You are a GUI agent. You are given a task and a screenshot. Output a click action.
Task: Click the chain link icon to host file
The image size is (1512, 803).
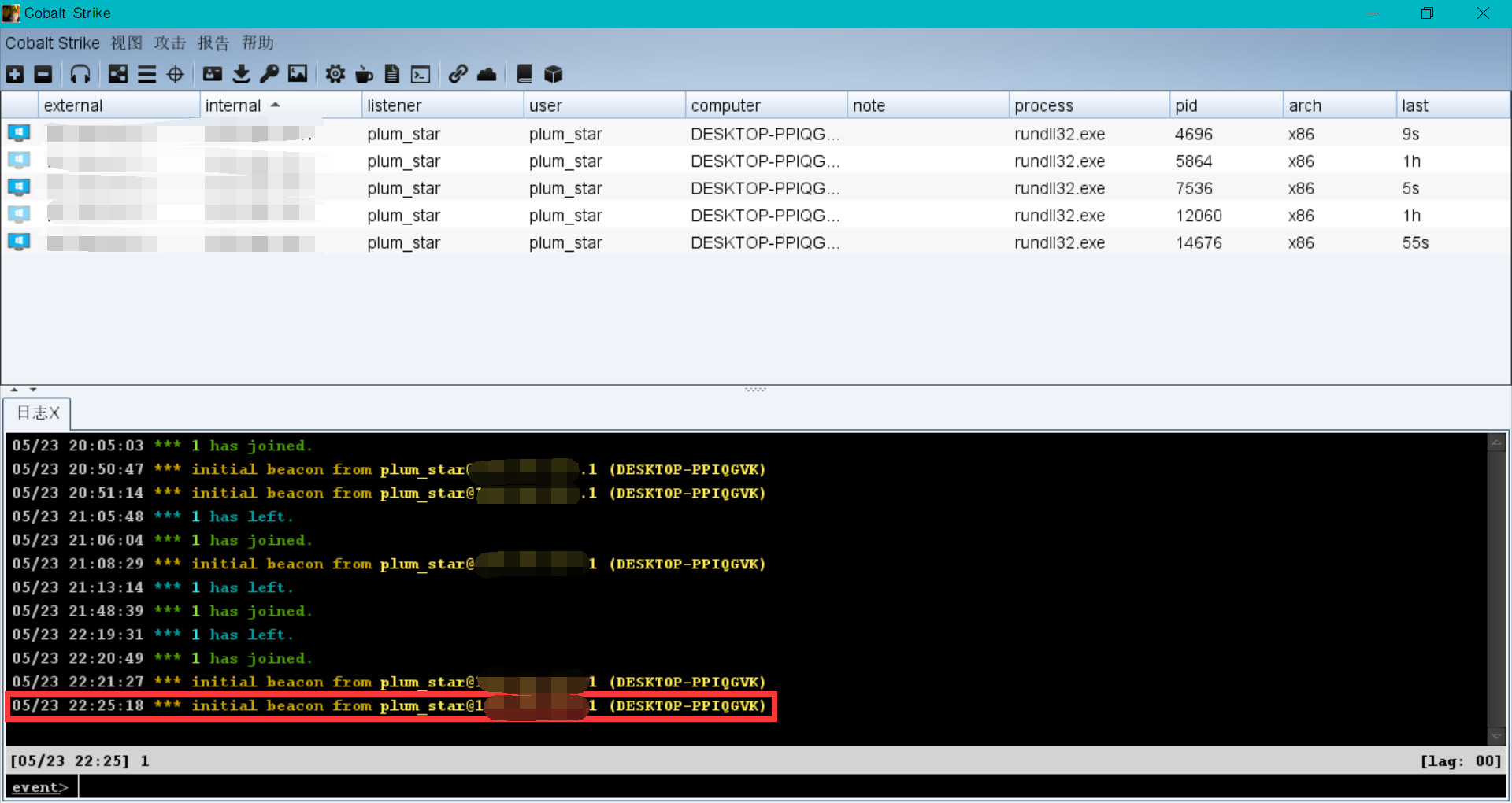point(458,74)
